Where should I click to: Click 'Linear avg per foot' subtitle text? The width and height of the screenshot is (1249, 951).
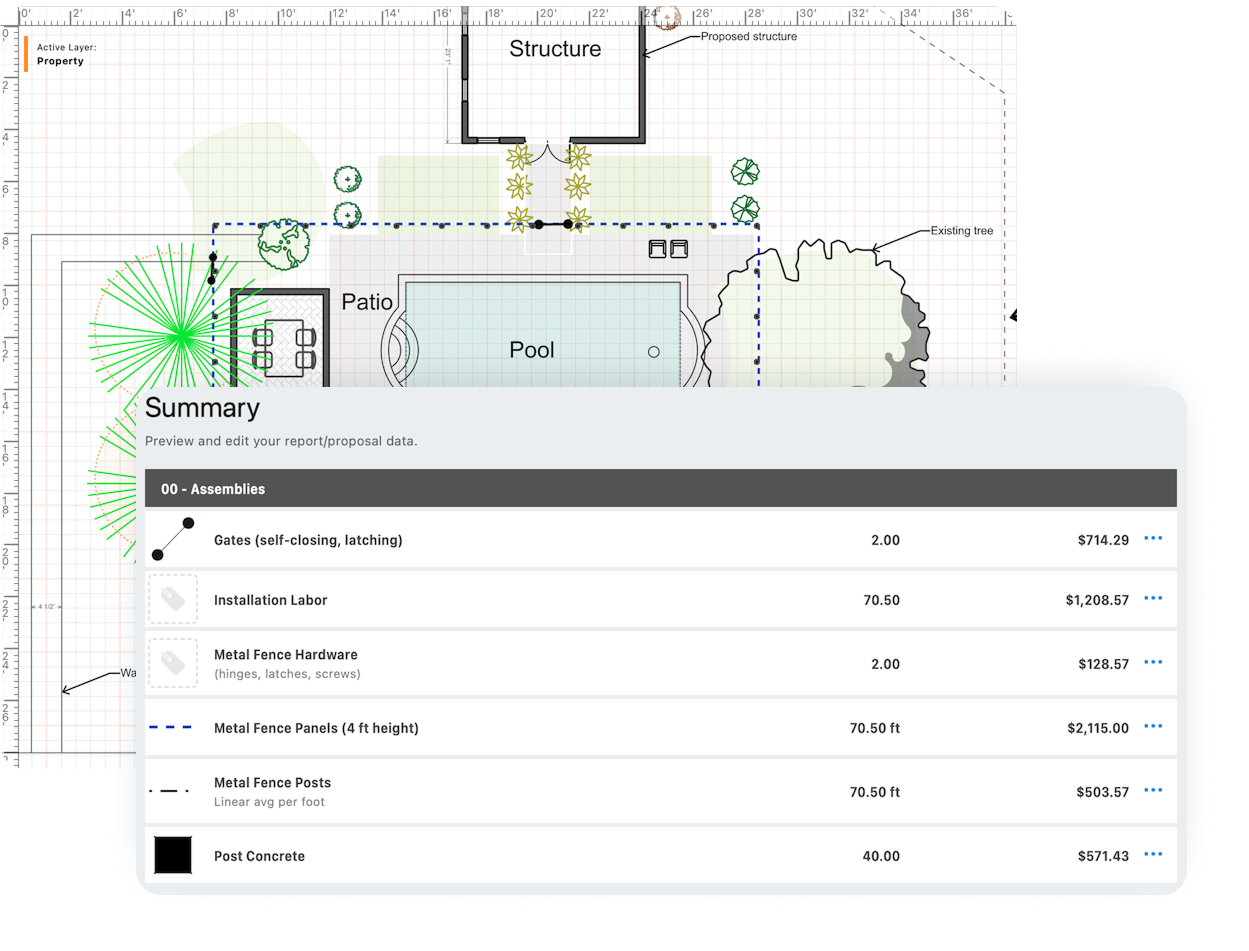269,802
